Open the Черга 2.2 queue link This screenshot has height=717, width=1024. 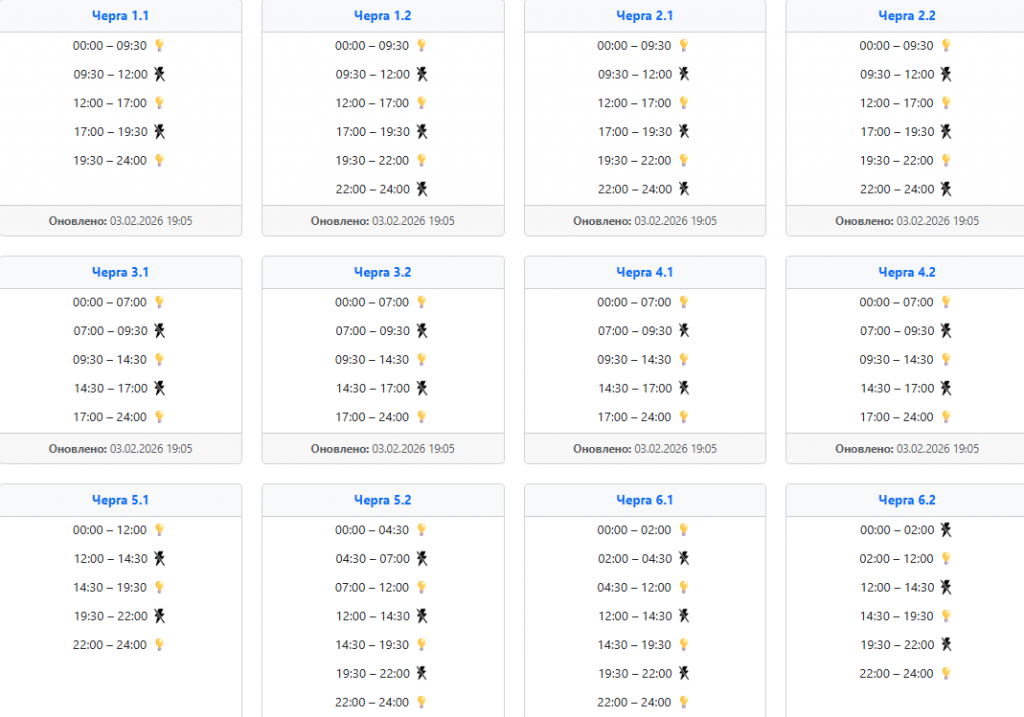(907, 16)
